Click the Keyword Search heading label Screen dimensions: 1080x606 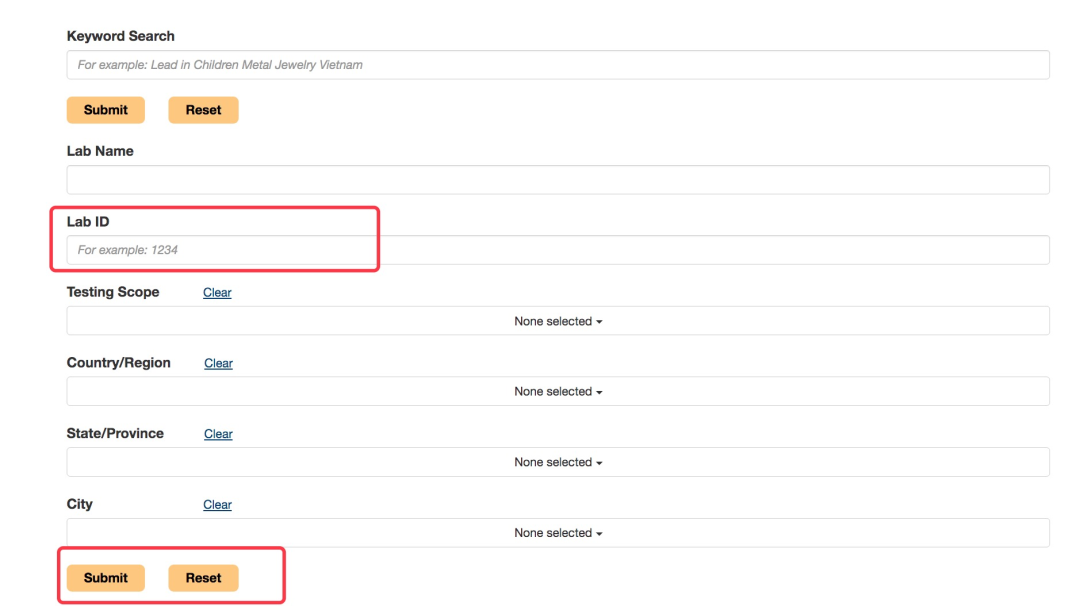(120, 36)
